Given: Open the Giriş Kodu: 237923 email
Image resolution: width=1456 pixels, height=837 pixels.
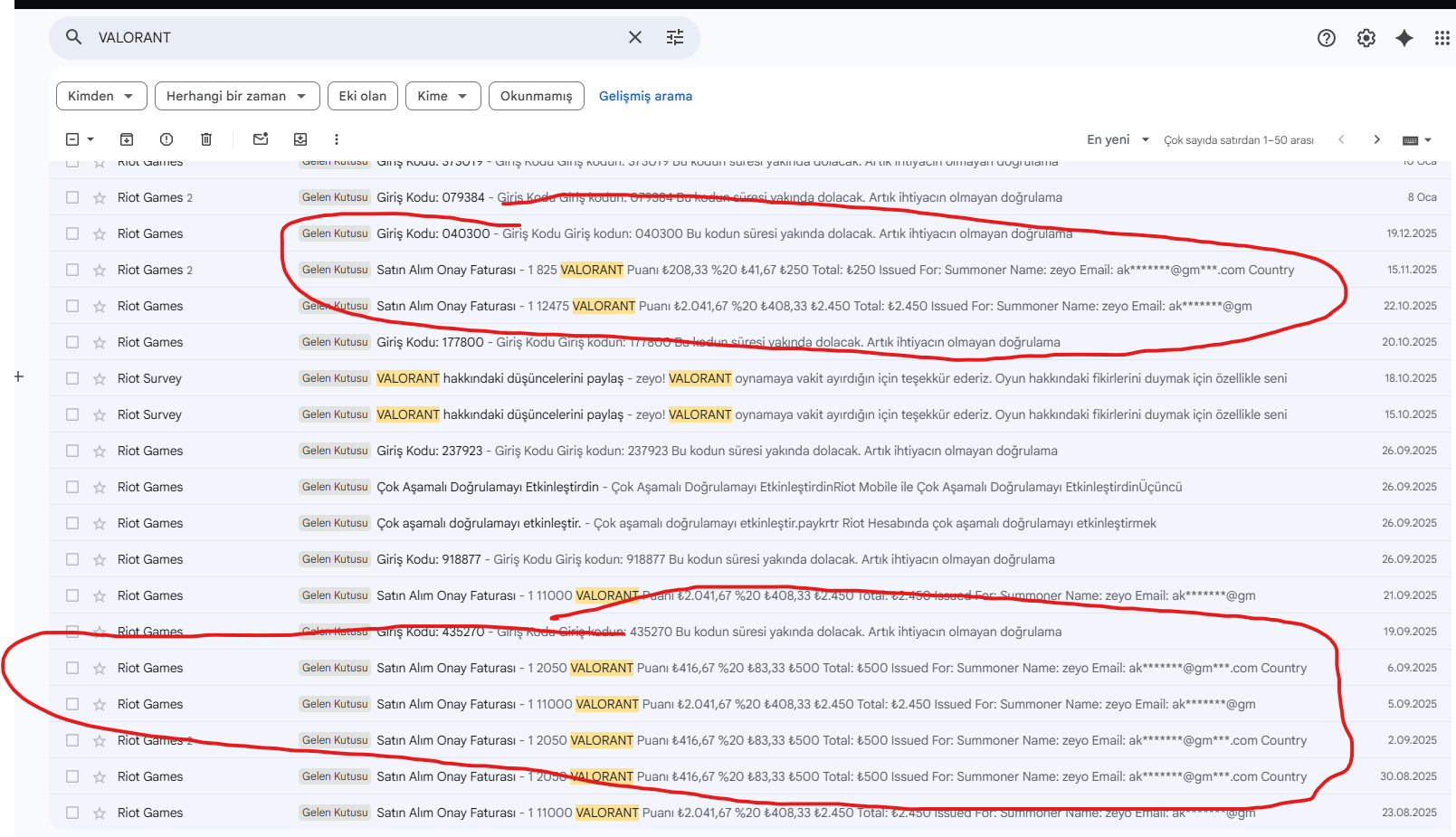Looking at the screenshot, I should click(750, 451).
